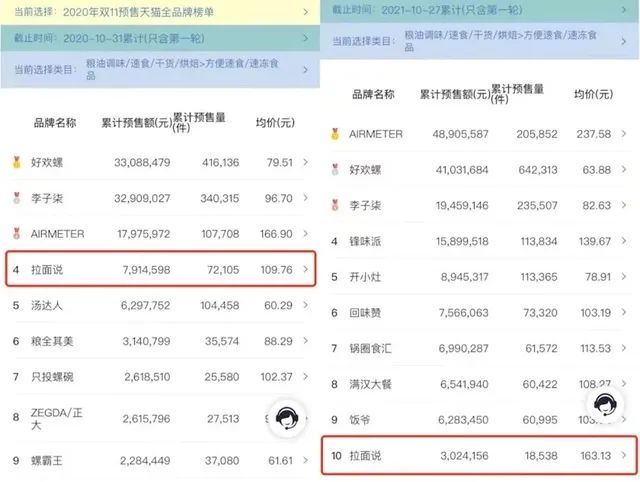Expand chevron on 粮全其美 row
Screen dimensions: 640x482
[305, 341]
